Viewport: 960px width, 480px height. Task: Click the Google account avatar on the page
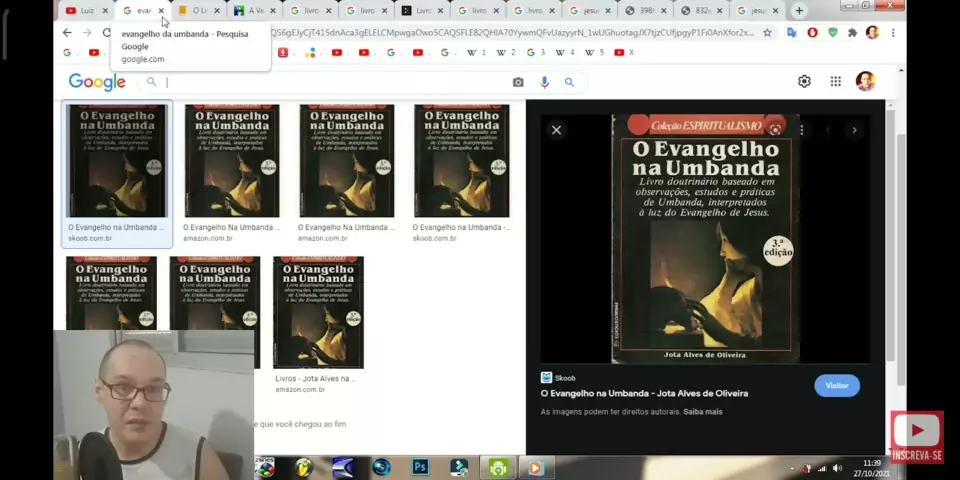coord(865,81)
